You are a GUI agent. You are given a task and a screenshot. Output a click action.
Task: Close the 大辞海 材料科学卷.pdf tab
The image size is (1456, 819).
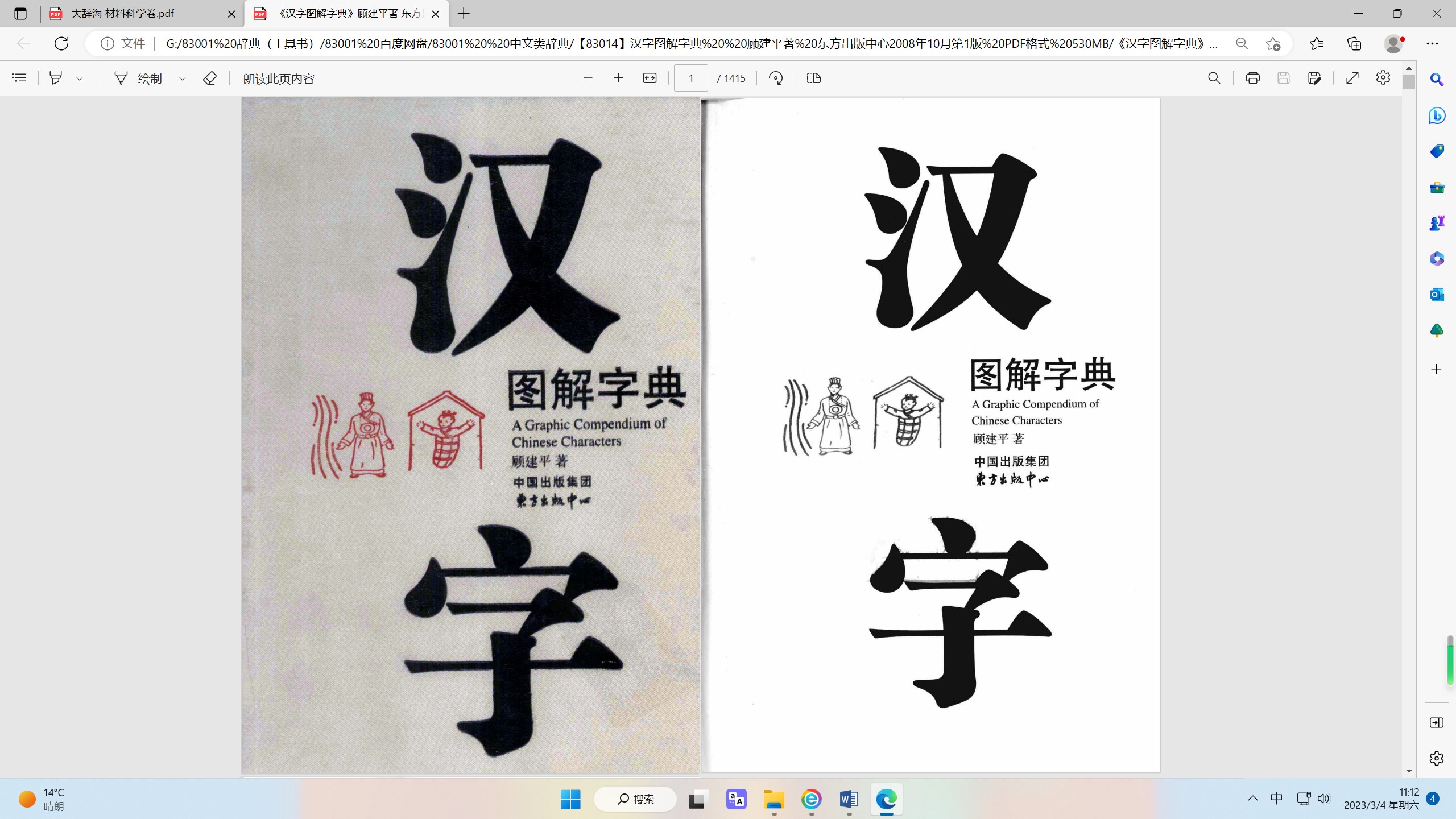pyautogui.click(x=231, y=14)
